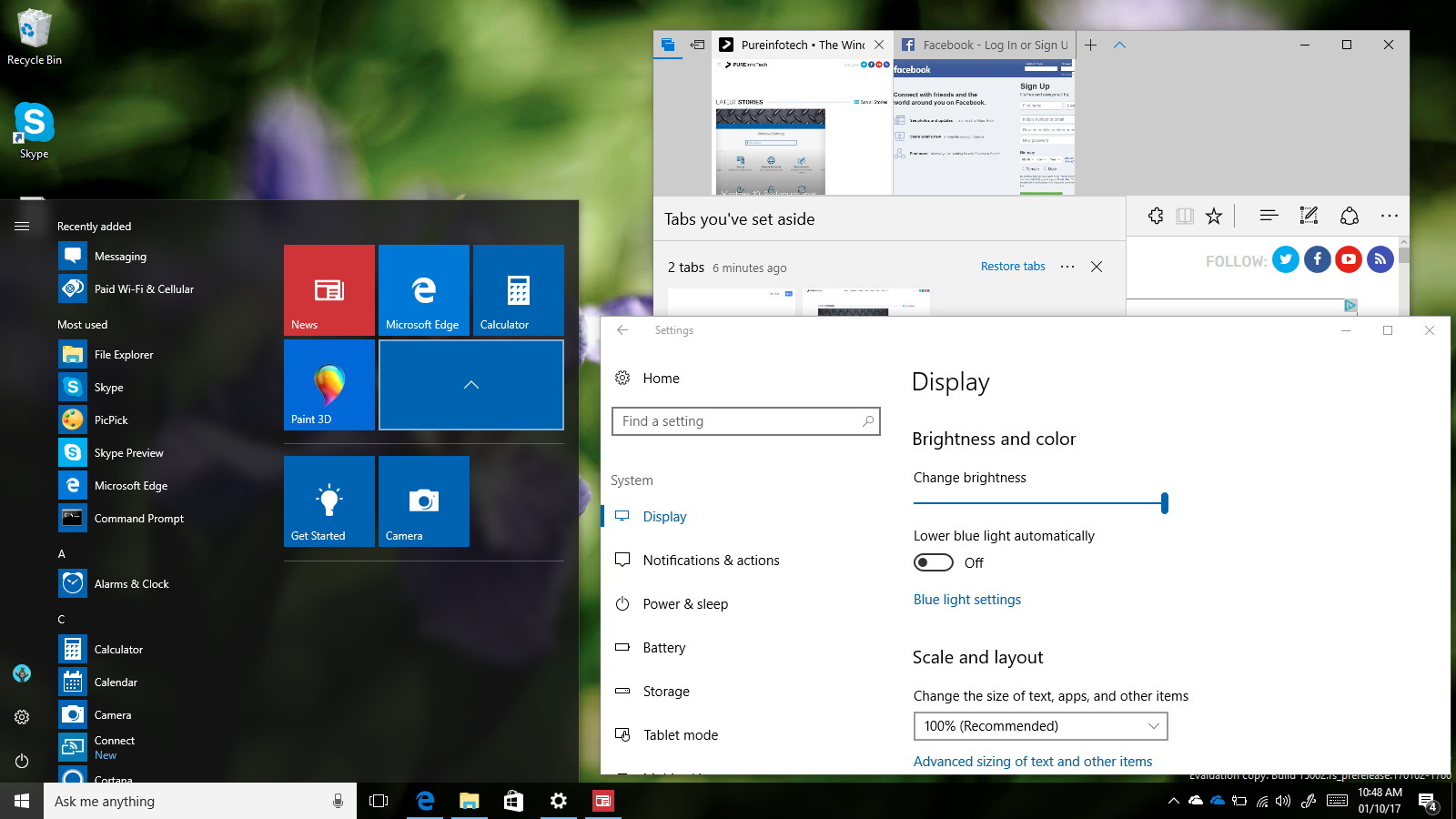Open the Get Started tile

point(329,501)
